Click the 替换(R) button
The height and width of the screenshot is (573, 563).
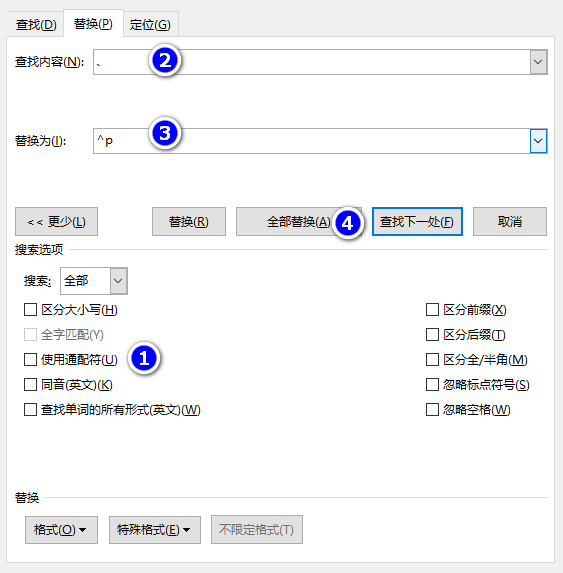pyautogui.click(x=189, y=222)
